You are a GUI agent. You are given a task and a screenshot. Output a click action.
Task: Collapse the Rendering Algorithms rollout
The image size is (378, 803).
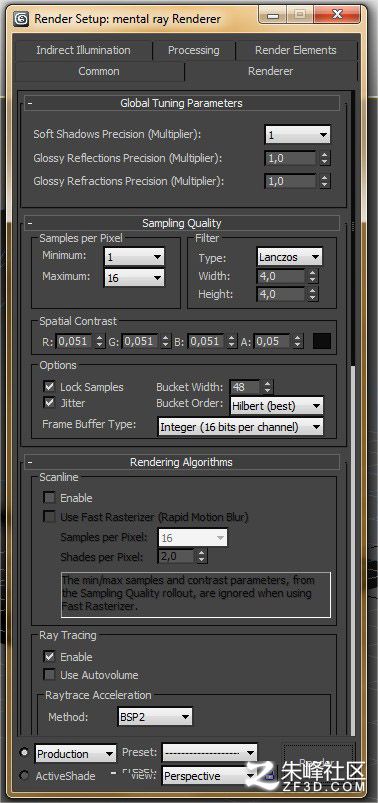(x=182, y=462)
